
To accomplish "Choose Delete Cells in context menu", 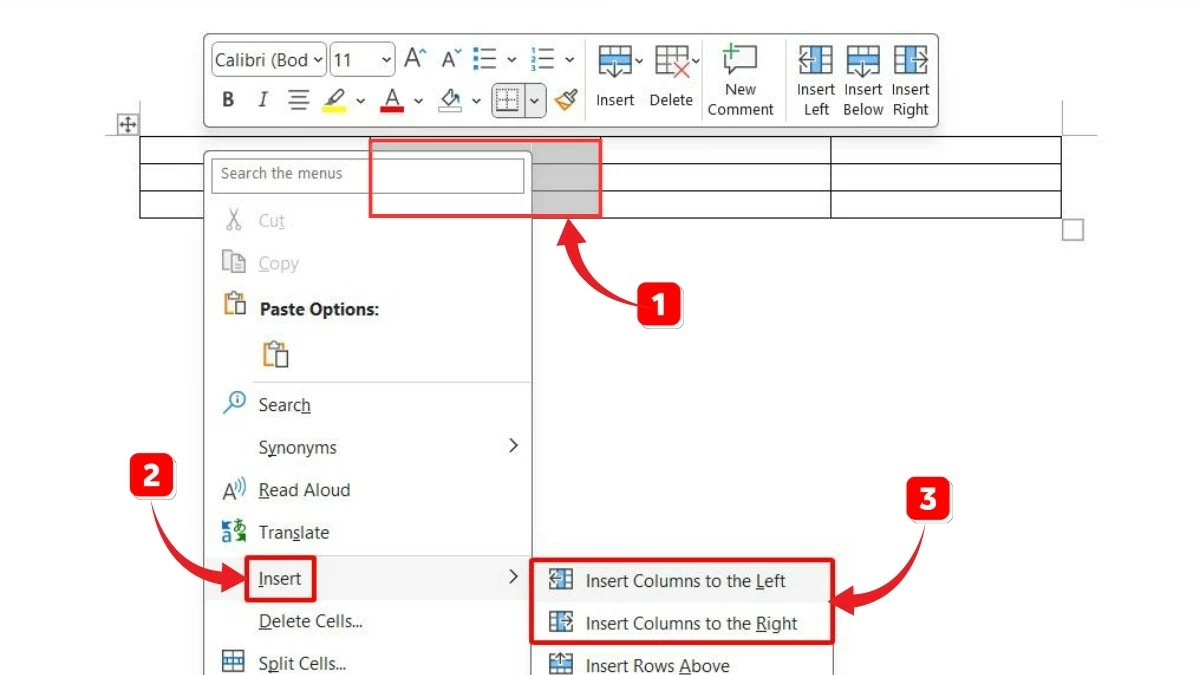I will pos(368,621).
